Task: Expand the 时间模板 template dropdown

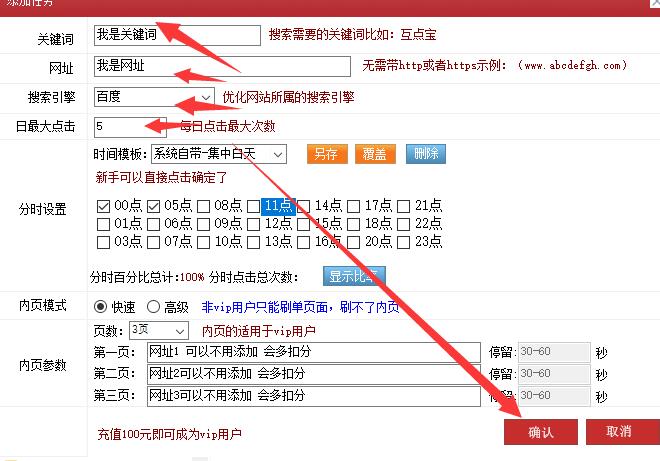Action: point(218,154)
